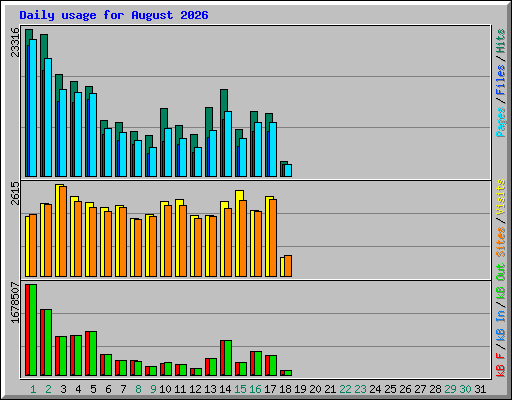Click day 25 label on x-axis
This screenshot has width=512, height=400.
point(390,389)
